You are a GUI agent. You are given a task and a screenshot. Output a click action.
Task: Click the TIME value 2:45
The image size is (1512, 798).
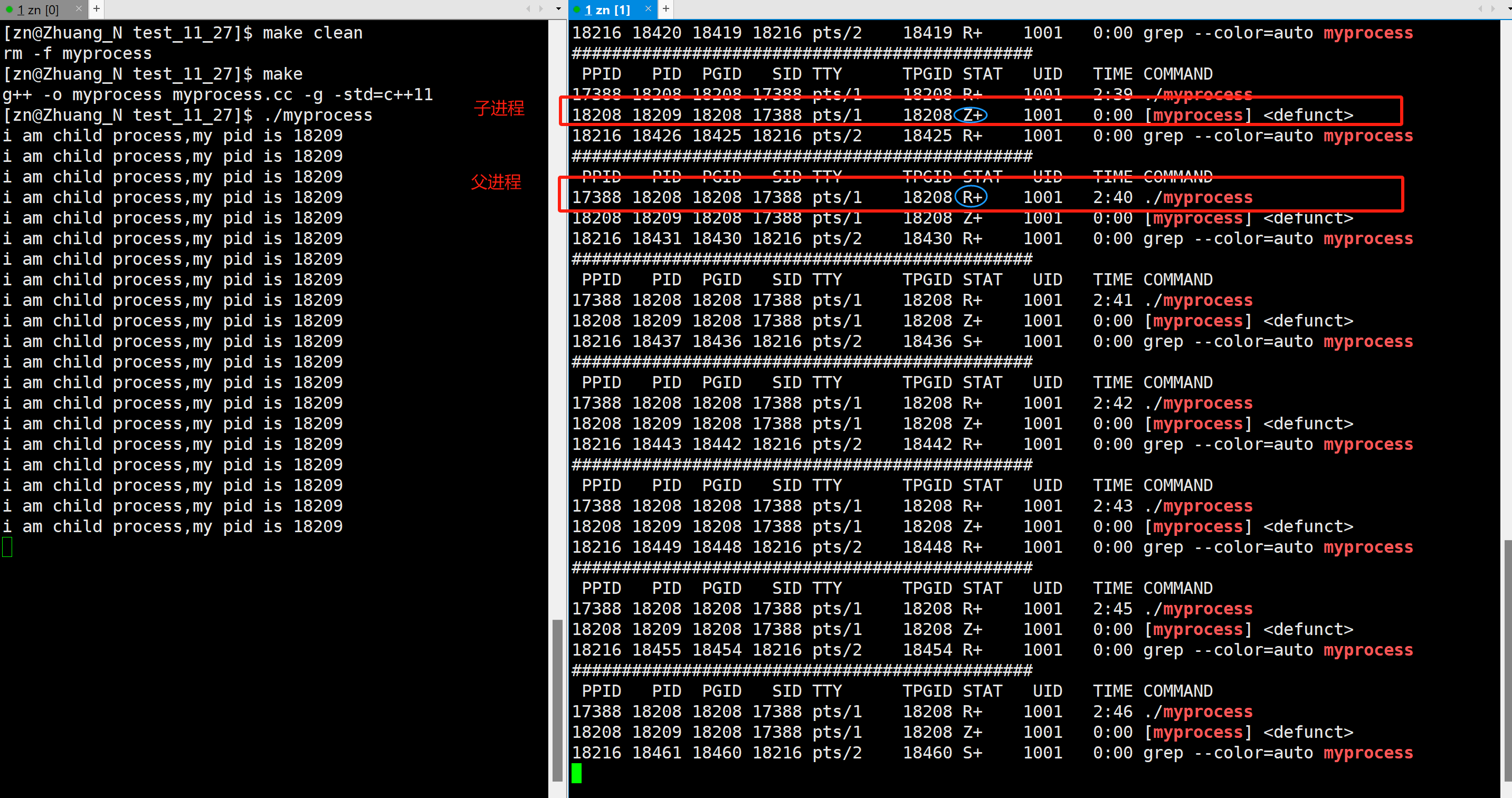click(1113, 609)
